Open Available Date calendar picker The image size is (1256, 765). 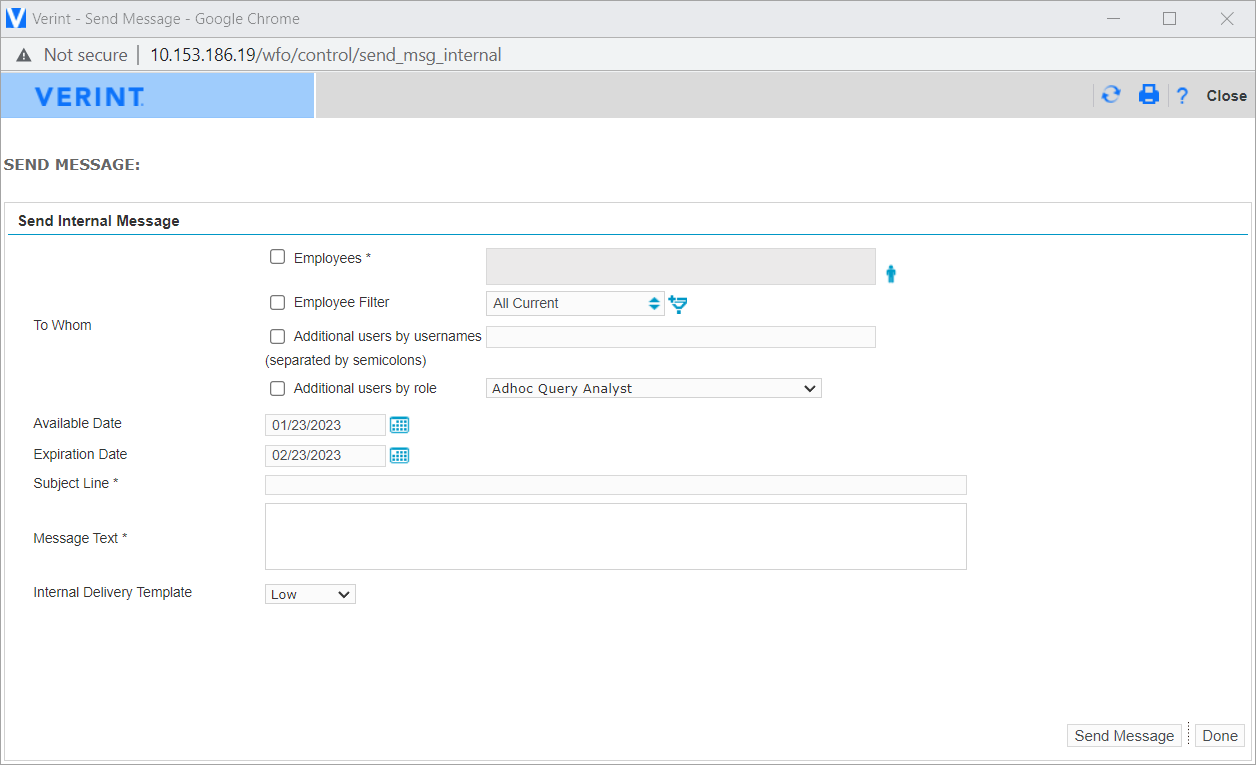click(400, 425)
